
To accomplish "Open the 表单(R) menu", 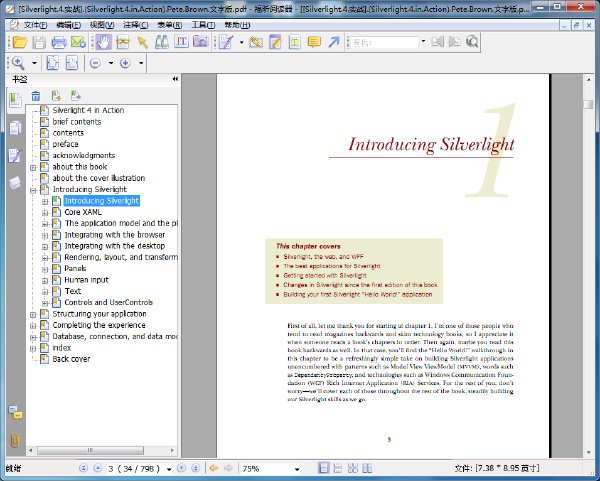I will [x=170, y=25].
